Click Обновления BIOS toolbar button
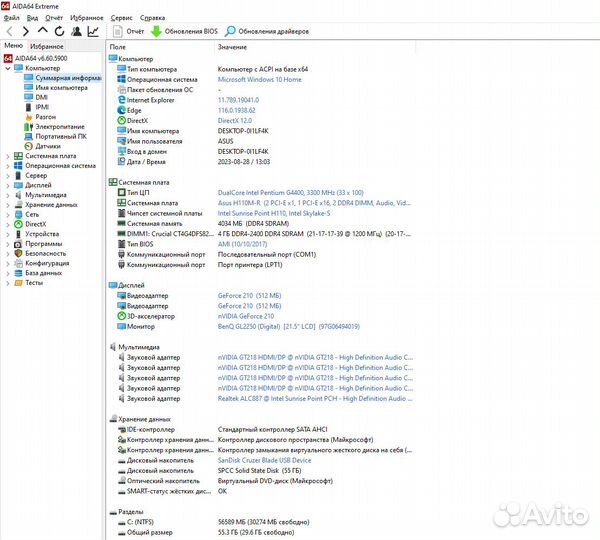This screenshot has height=540, width=600. [184, 31]
